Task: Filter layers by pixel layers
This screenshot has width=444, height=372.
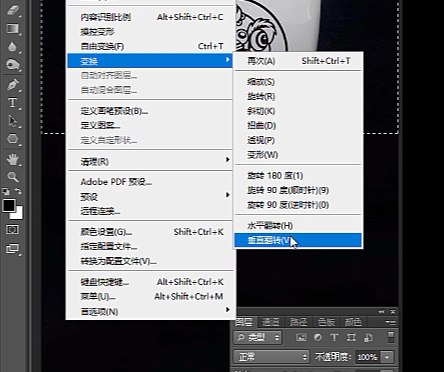Action: [301, 337]
